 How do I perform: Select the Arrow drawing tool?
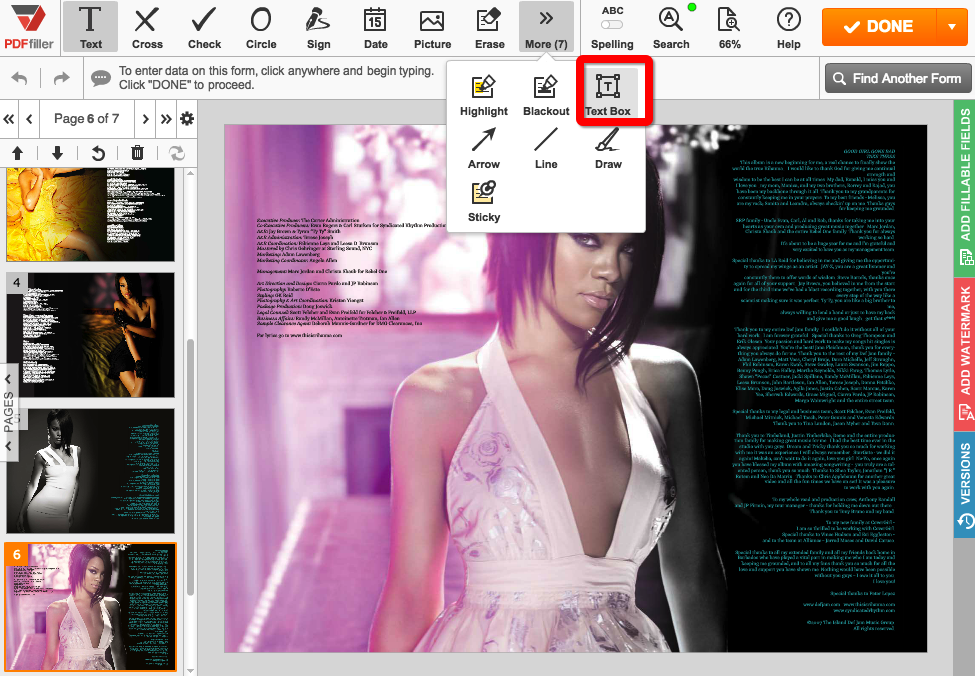484,147
